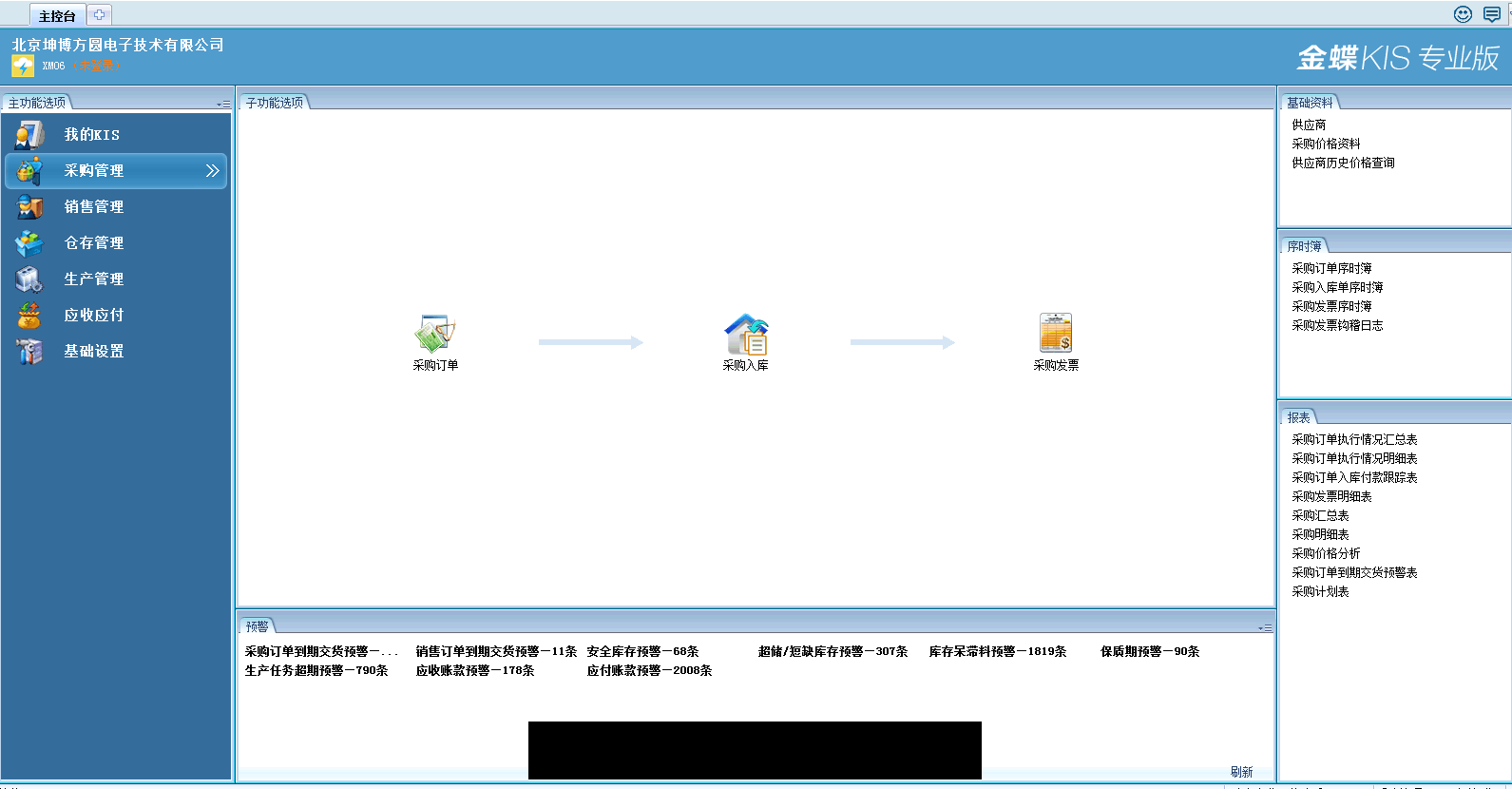This screenshot has height=789, width=1512.
Task: Click the message icon at top right
Action: (x=1492, y=14)
